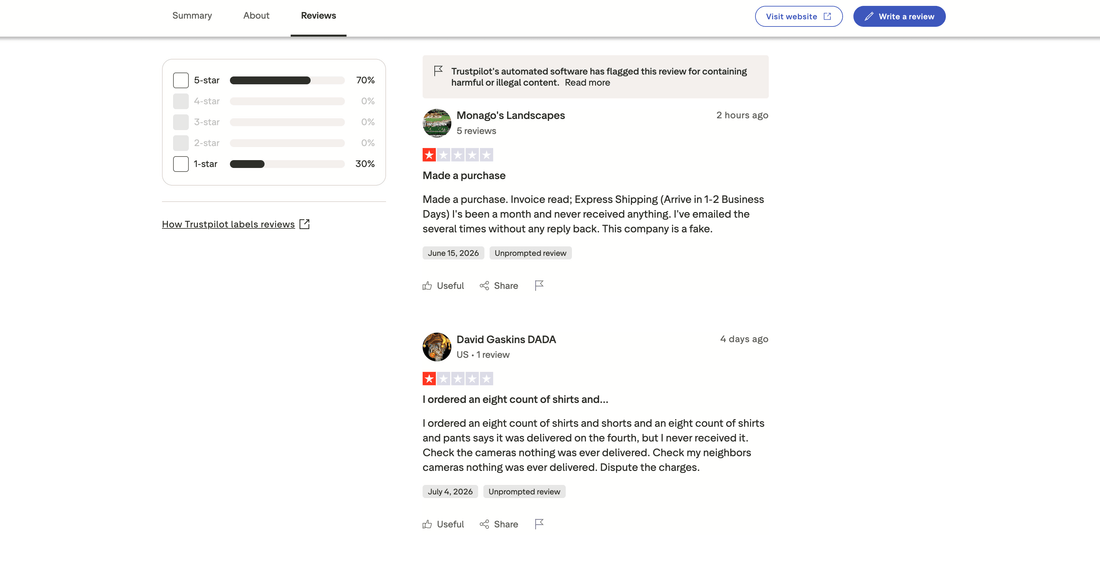Click the June 15, 2026 date tag
This screenshot has height=564, width=1100.
click(453, 253)
